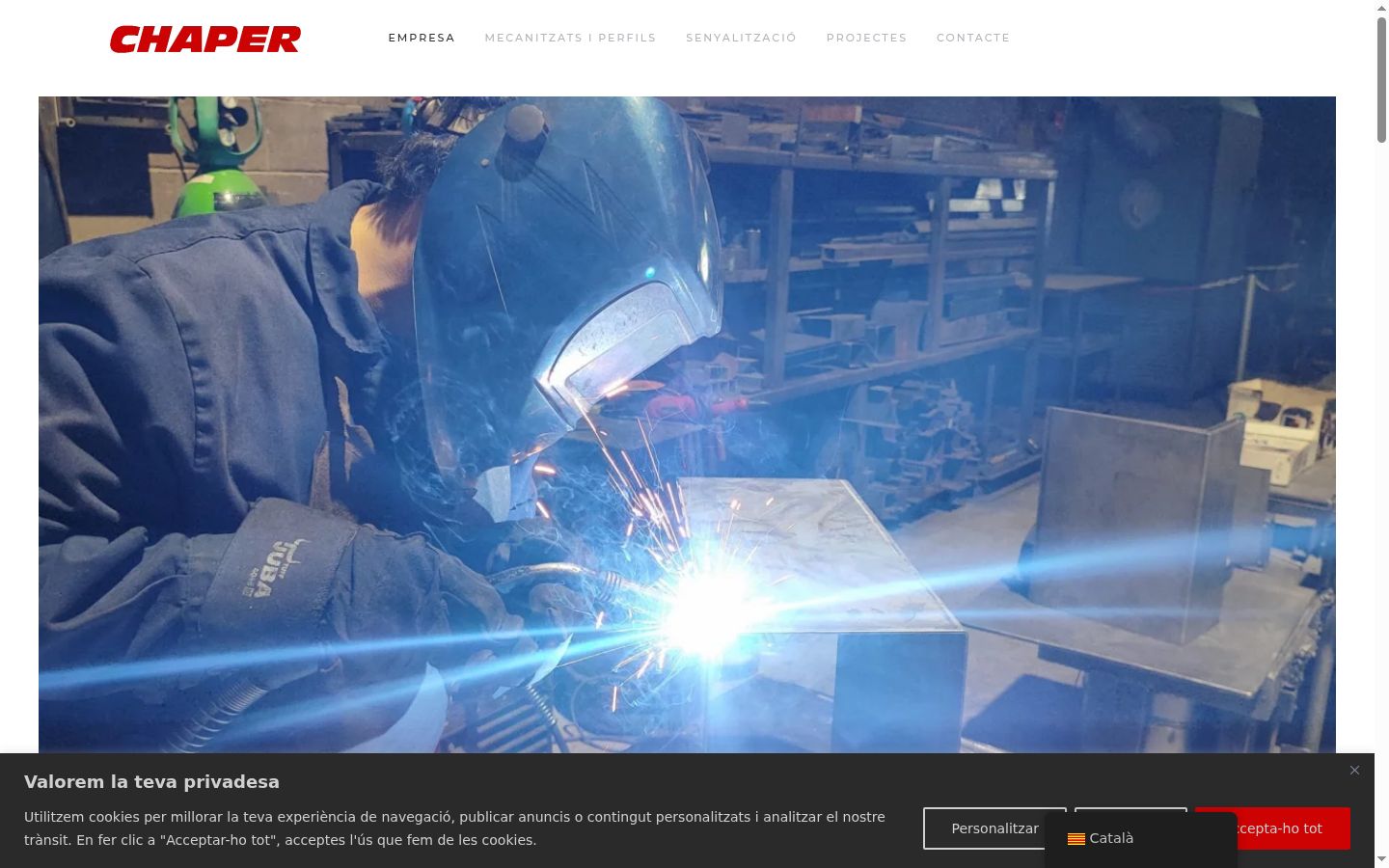Click the 'Valorem la teva privadesa' heading
Image resolution: width=1389 pixels, height=868 pixels.
[x=151, y=782]
